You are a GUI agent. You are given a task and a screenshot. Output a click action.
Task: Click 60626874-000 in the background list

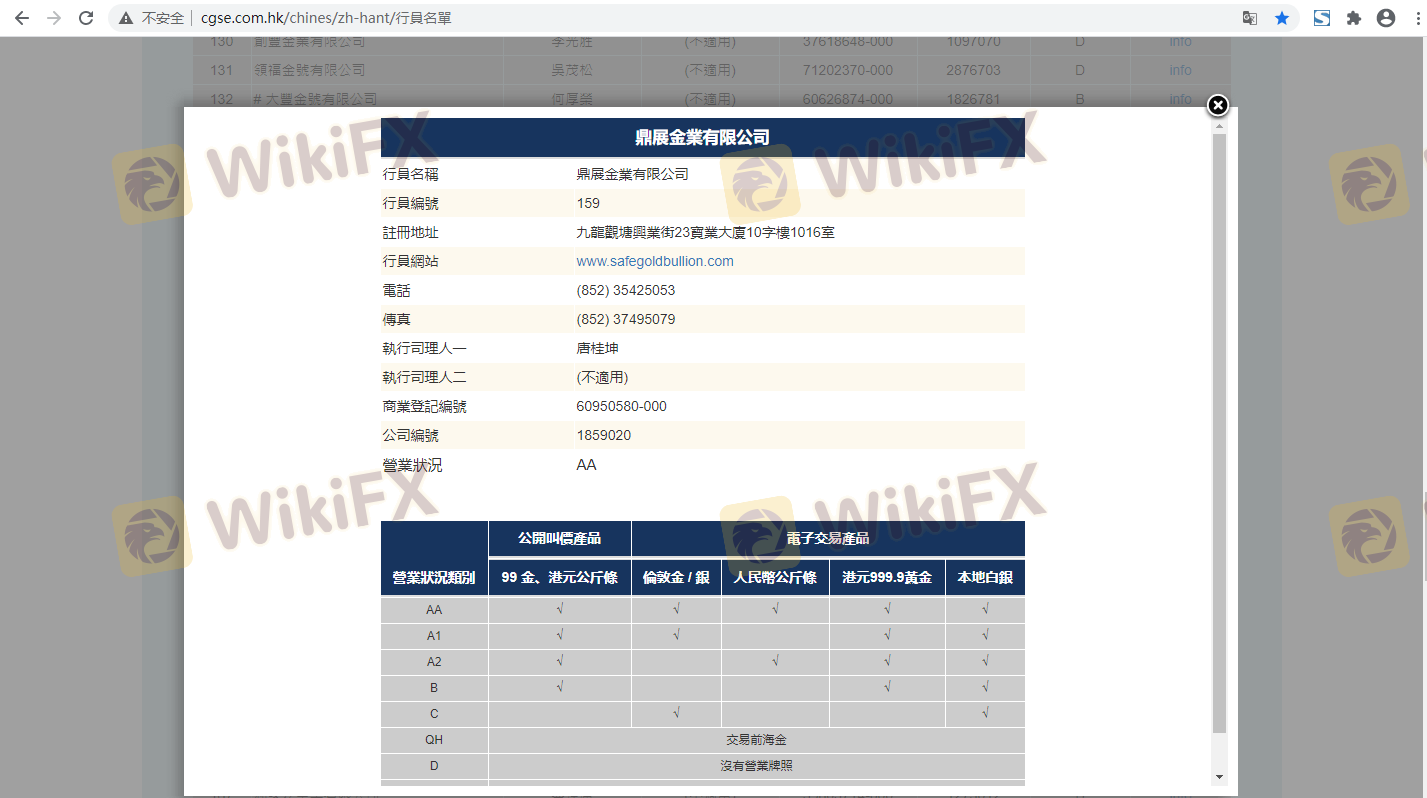click(848, 99)
